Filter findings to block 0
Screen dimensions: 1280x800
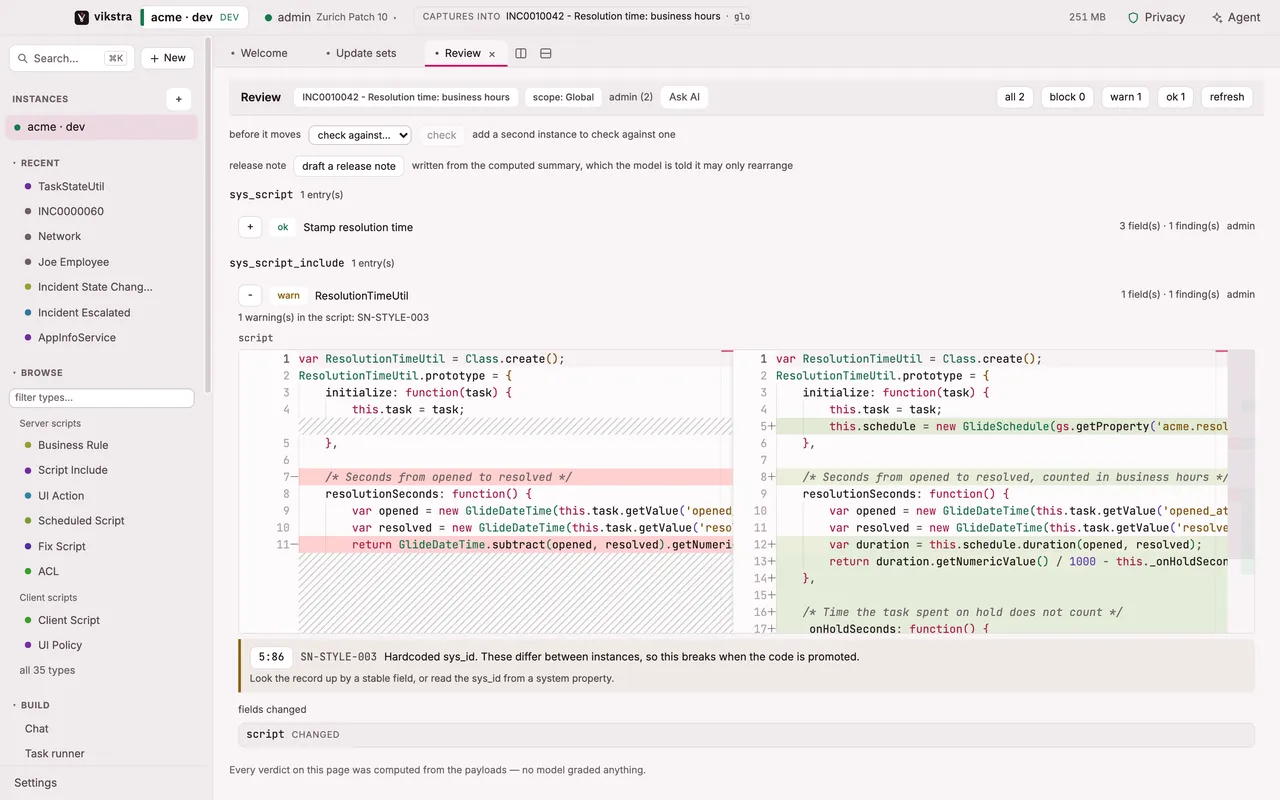click(1067, 97)
